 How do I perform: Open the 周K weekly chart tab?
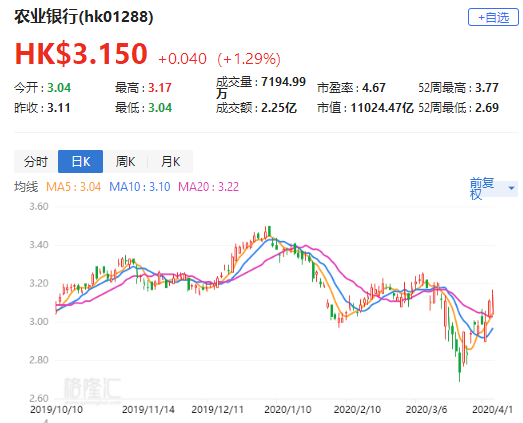point(125,162)
